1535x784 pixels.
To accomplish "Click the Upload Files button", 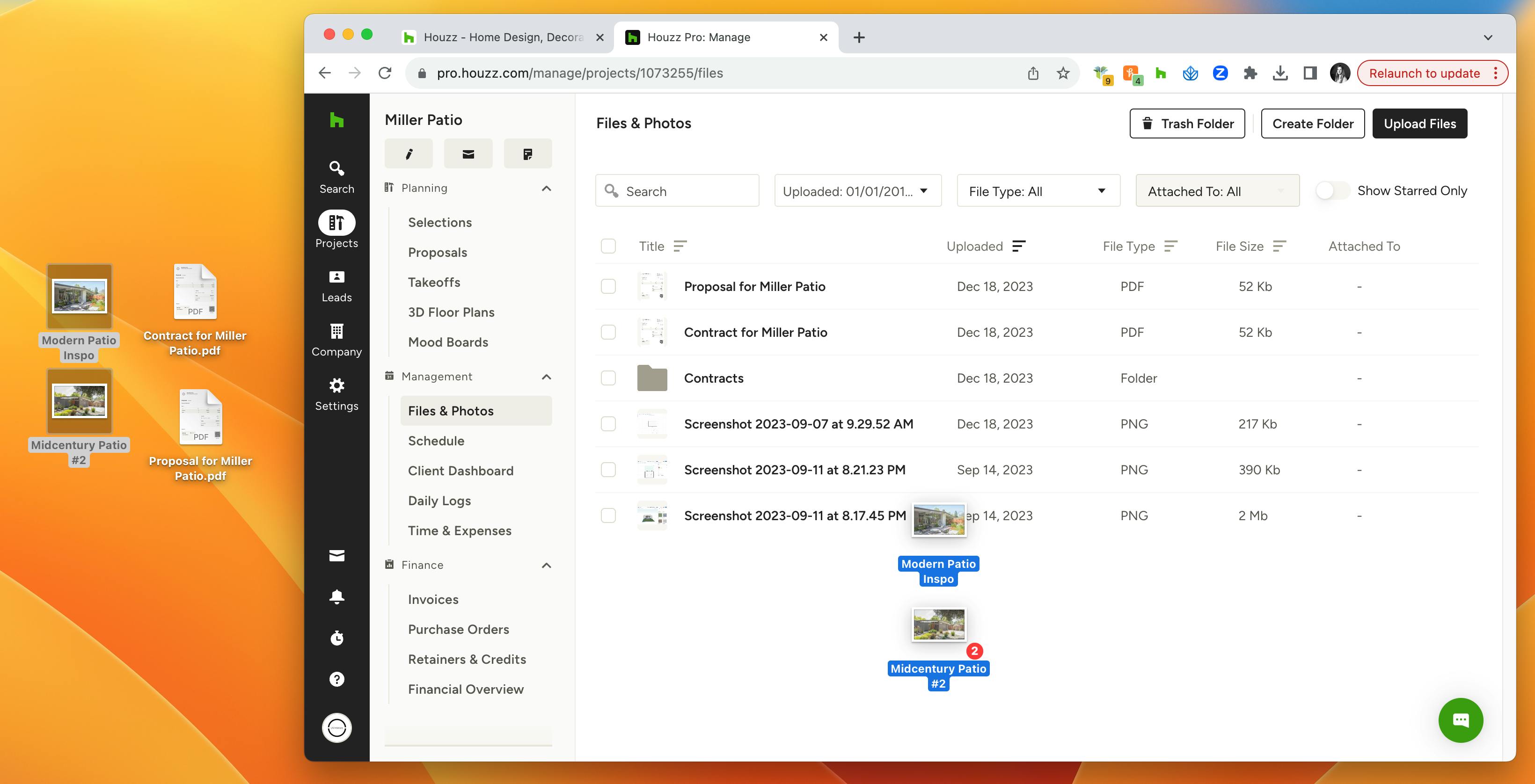I will pos(1420,123).
